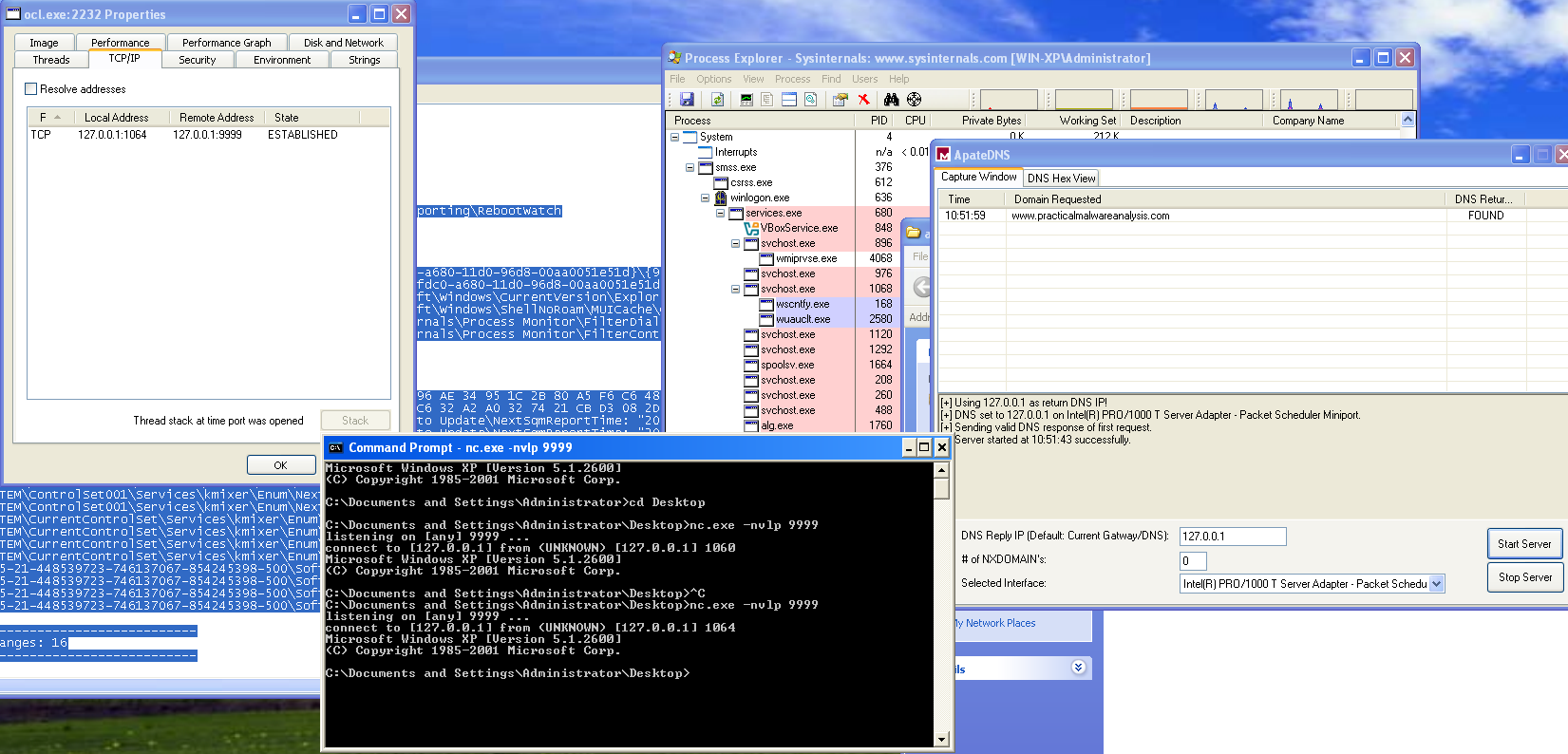This screenshot has height=754, width=1568.
Task: Sort by the CPU column header
Action: (915, 121)
